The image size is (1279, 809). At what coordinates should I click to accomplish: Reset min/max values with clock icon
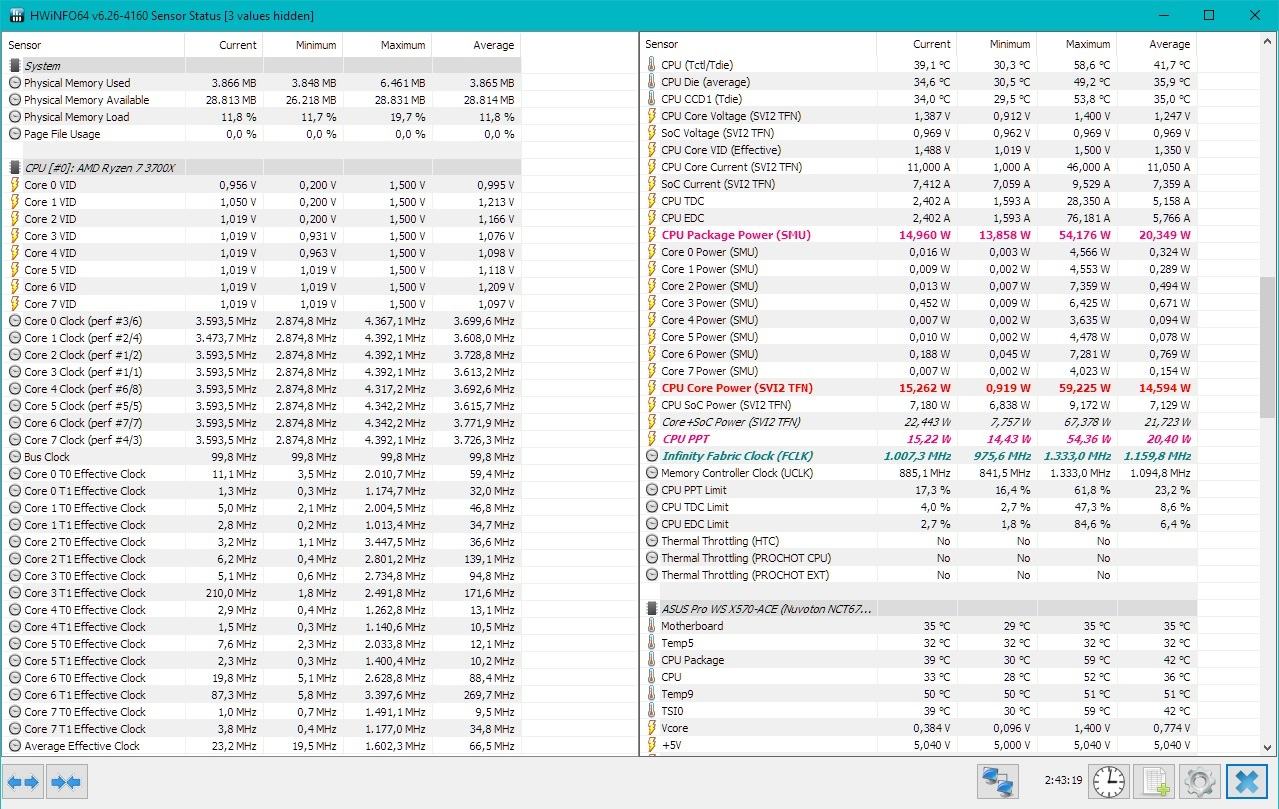1108,781
